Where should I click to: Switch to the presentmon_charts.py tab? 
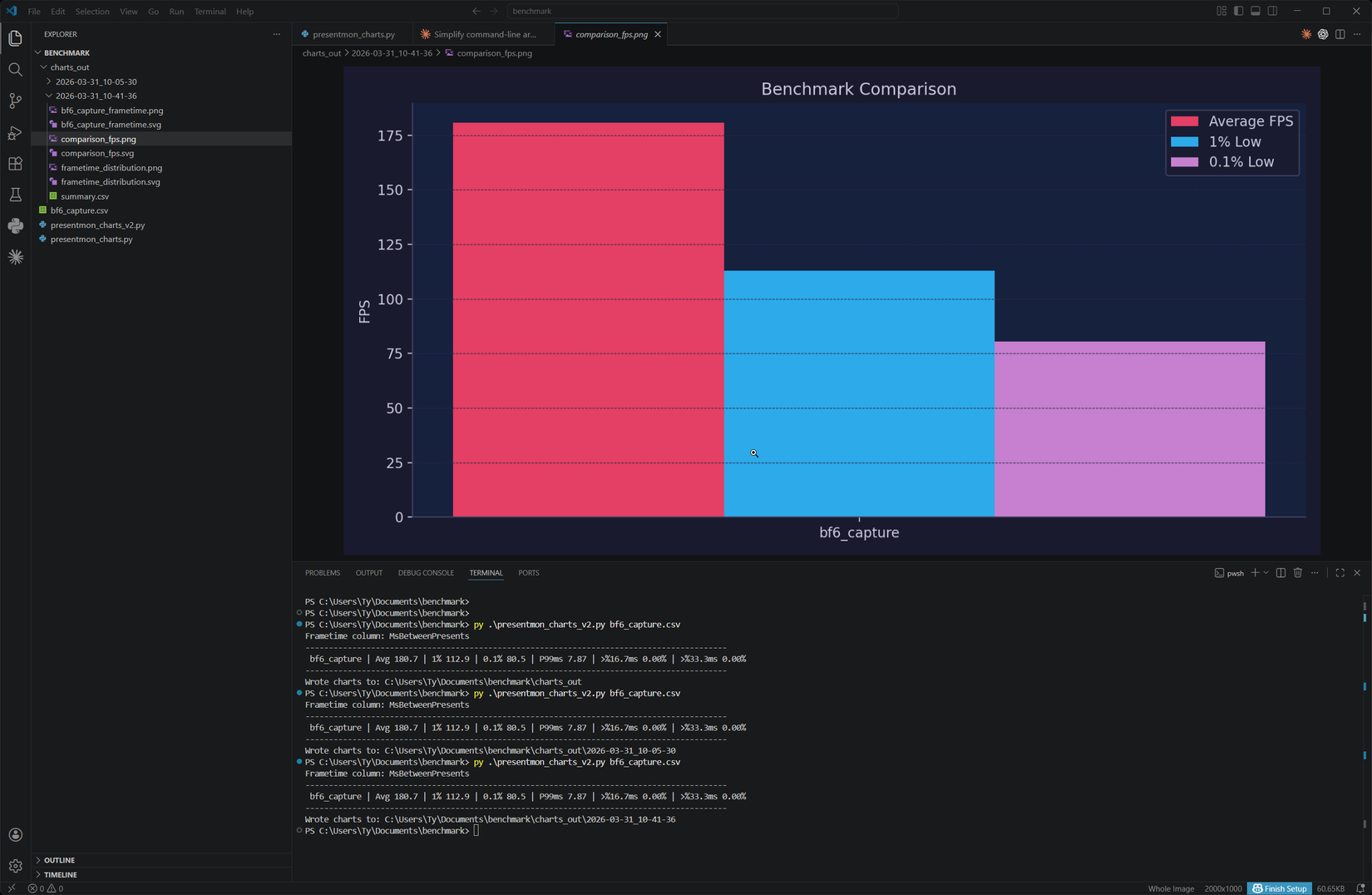point(353,34)
